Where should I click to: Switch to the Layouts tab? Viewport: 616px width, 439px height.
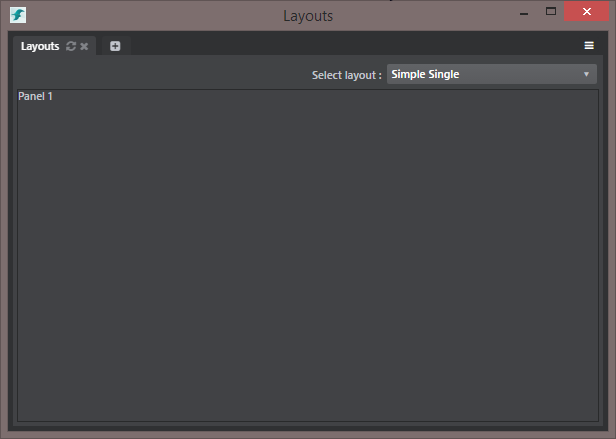pyautogui.click(x=40, y=46)
